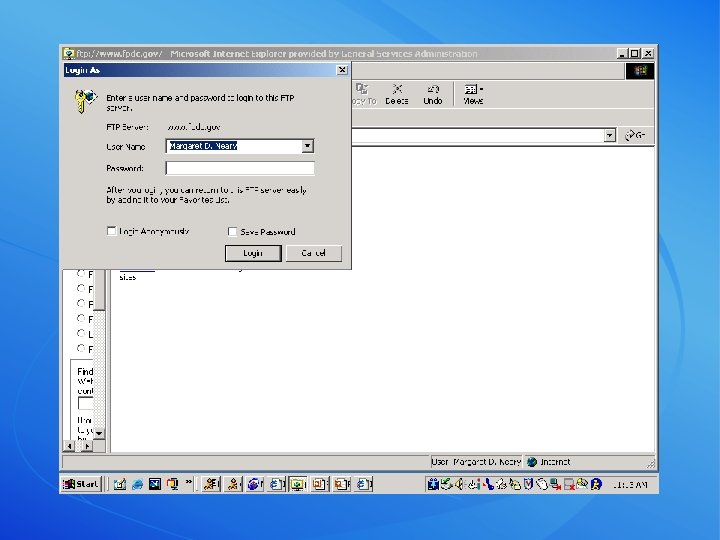Click the shield tray icon
This screenshot has width=720, height=540.
(529, 484)
